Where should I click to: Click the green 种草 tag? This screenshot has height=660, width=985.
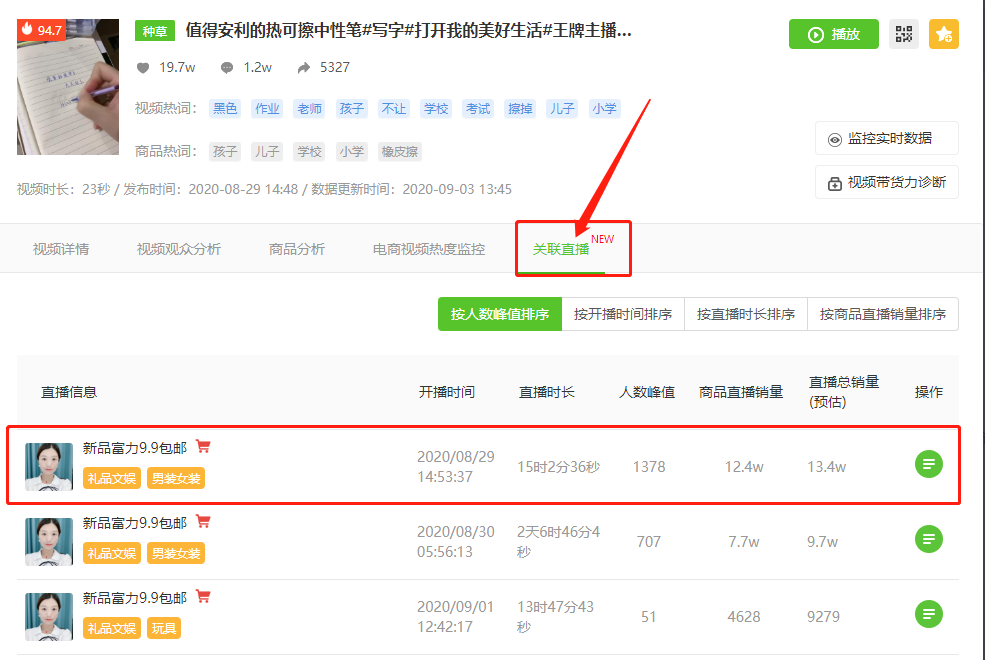point(155,31)
